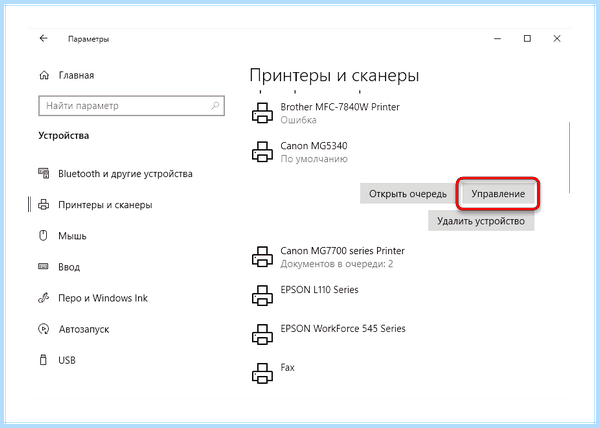The width and height of the screenshot is (600, 428).
Task: Click the keyboard icon next to Ввод
Action: 43,266
